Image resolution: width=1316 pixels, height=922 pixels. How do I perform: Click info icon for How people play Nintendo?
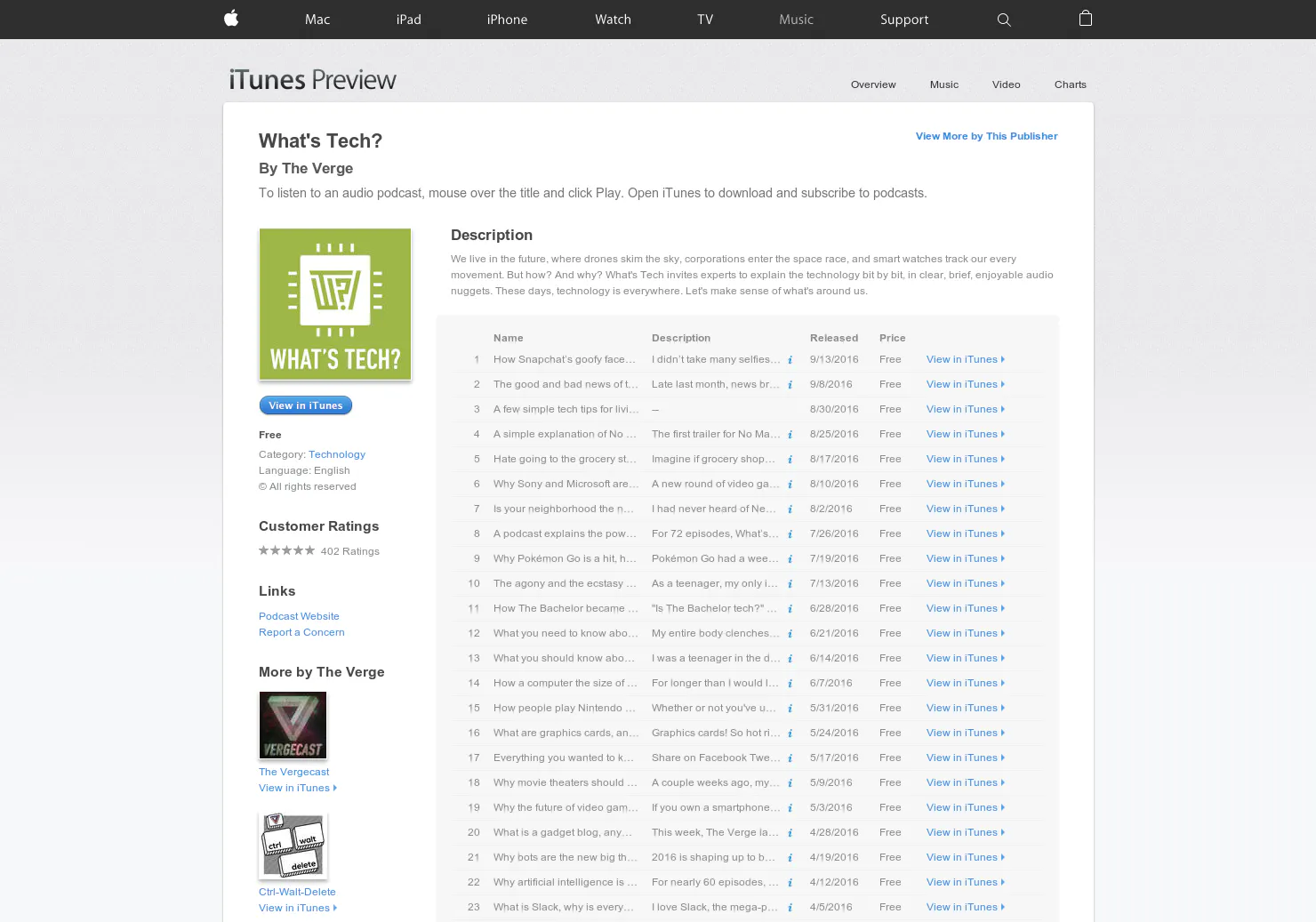790,709
